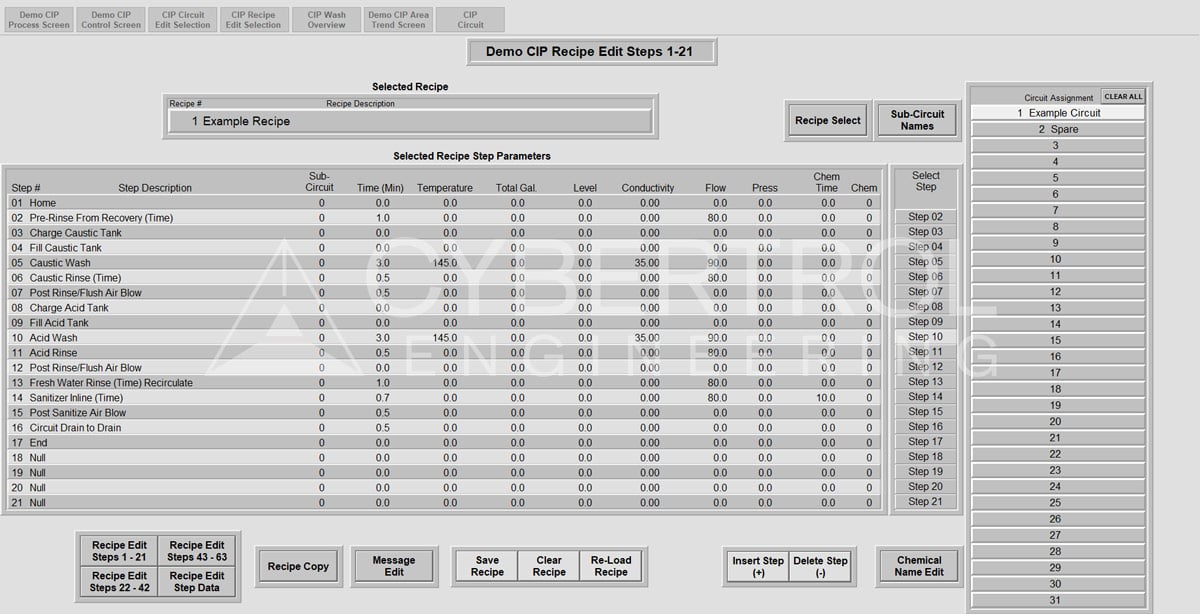Viewport: 1200px width, 614px height.
Task: Switch to the CIP Wash Overview tab
Action: pyautogui.click(x=326, y=20)
